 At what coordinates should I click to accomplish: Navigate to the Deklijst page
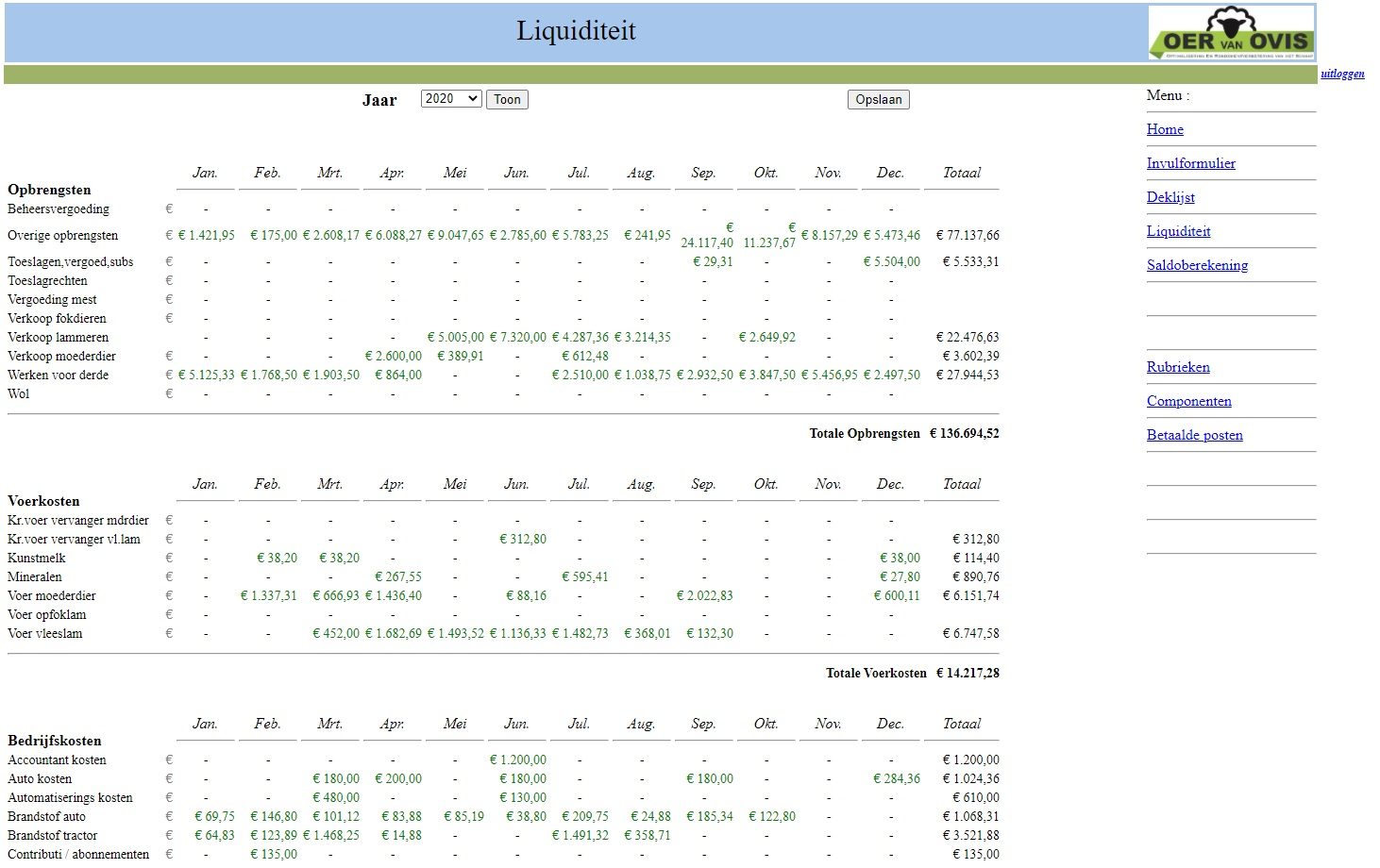(1170, 197)
